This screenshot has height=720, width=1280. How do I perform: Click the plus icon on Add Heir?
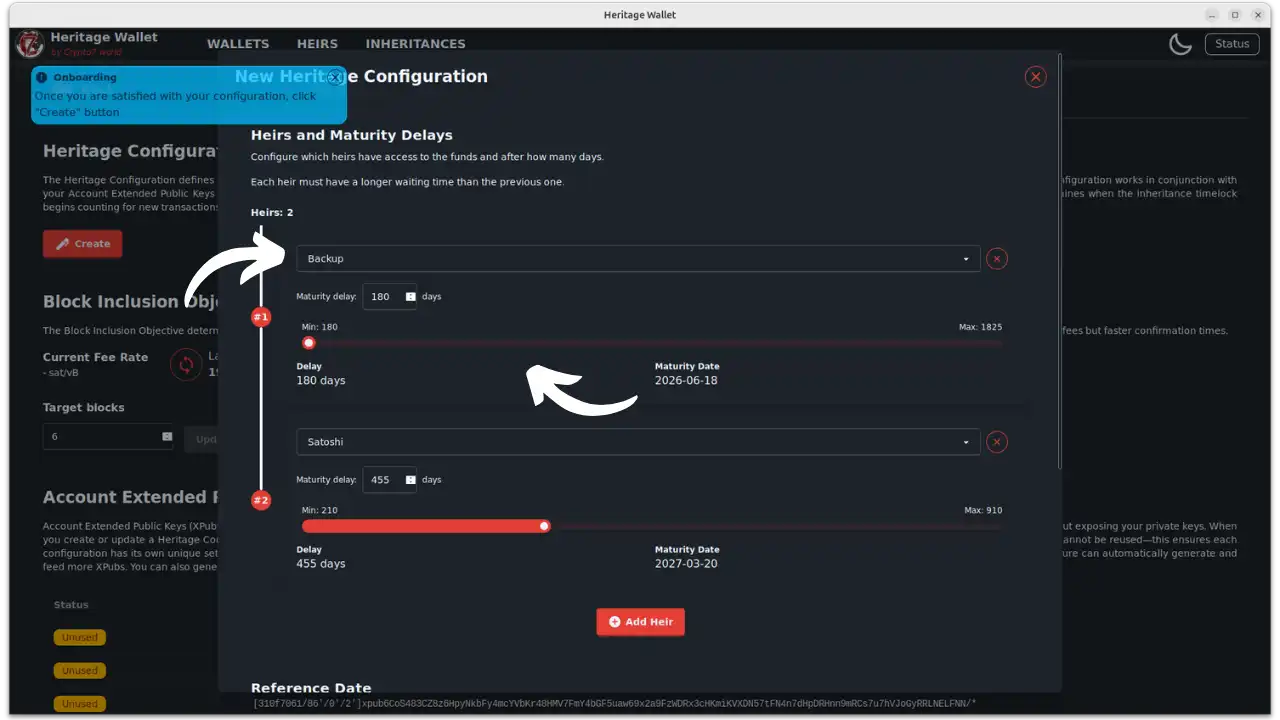615,621
